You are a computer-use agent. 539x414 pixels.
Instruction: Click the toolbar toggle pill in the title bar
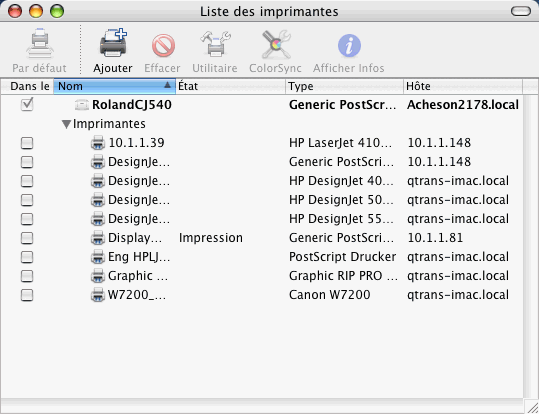tap(521, 11)
